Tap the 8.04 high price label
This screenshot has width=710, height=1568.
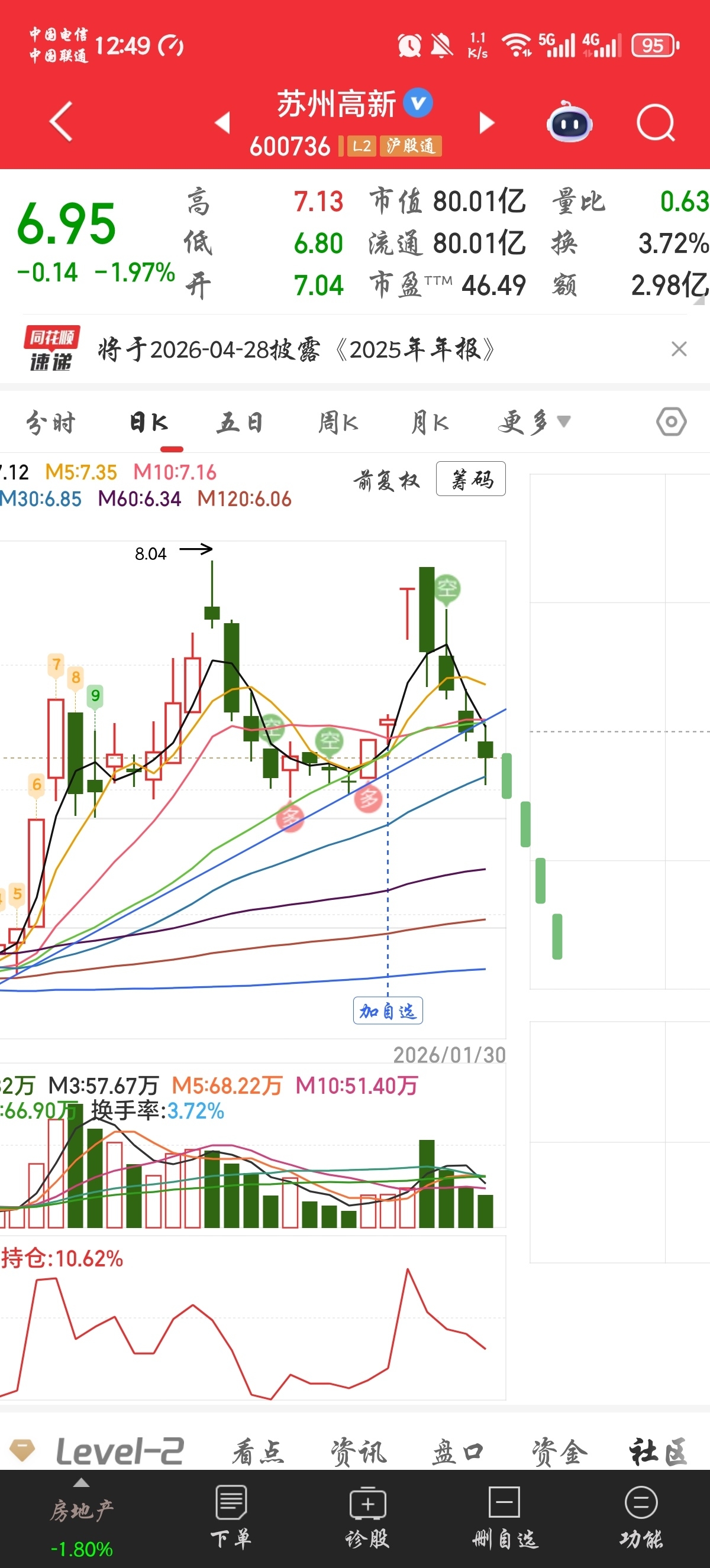pyautogui.click(x=150, y=553)
